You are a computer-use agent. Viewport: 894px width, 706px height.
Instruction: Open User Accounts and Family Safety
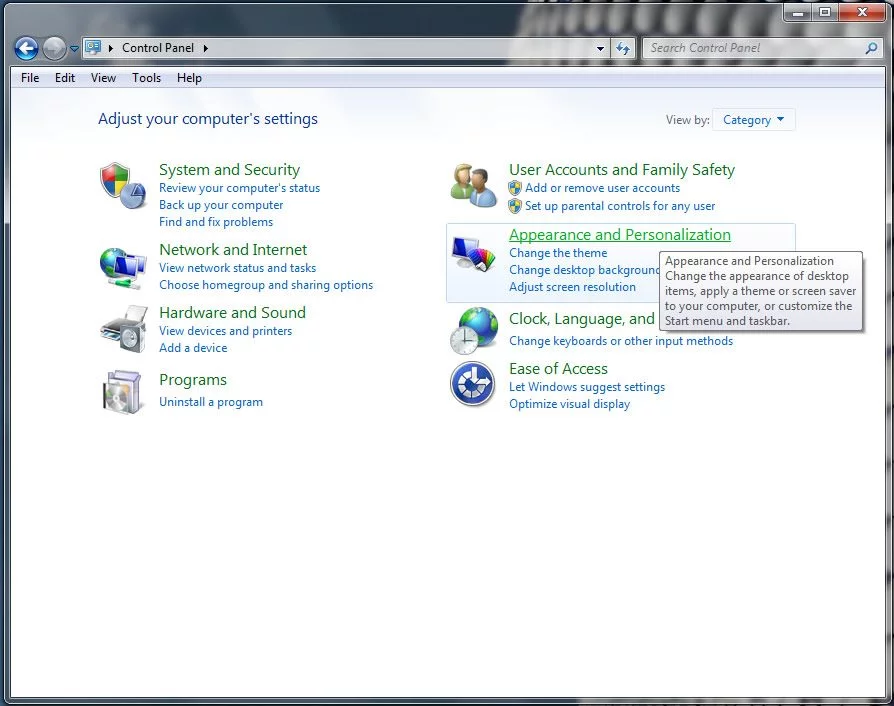tap(622, 170)
